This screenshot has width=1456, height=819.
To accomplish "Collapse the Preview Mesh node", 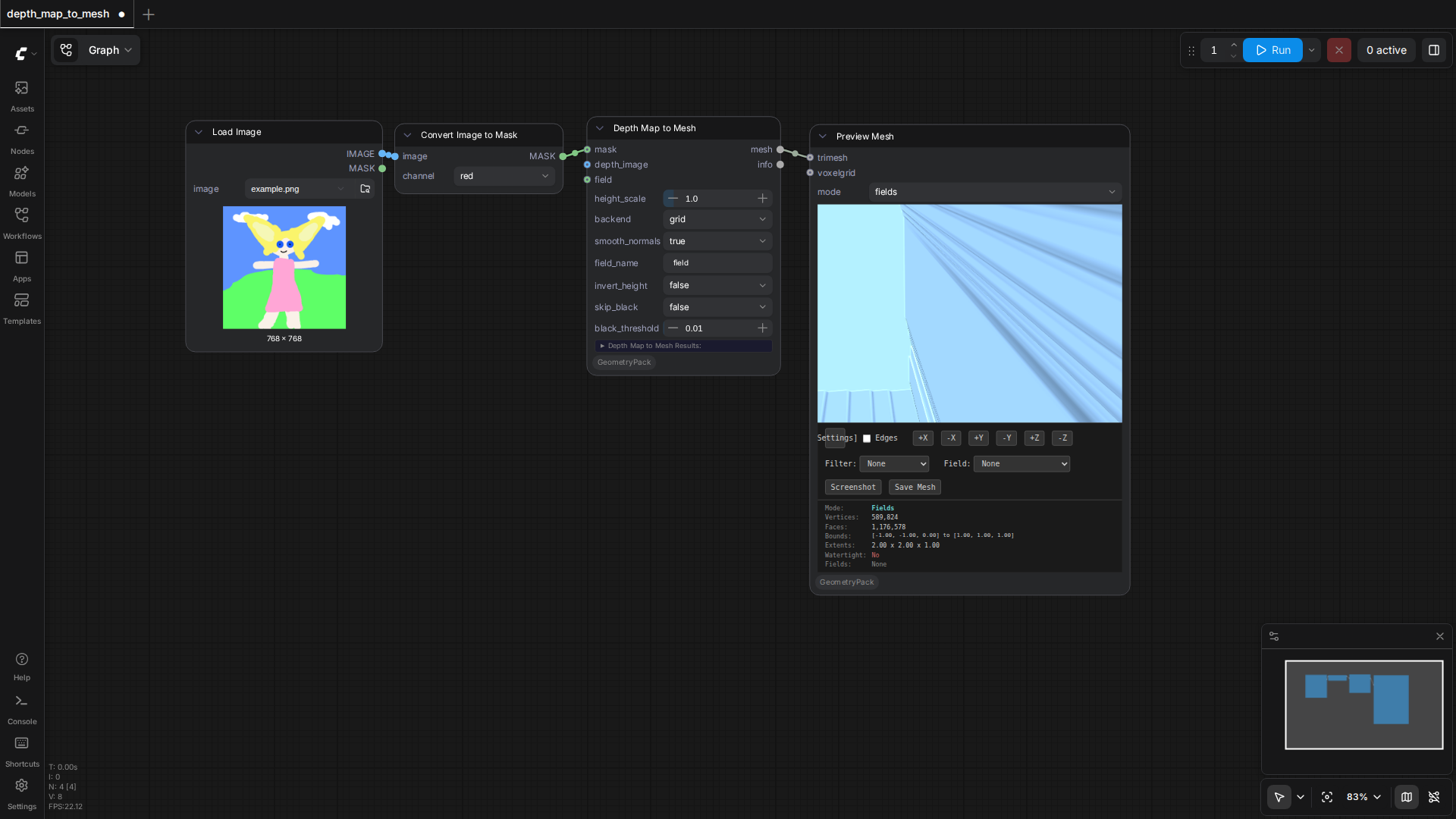I will pos(823,136).
